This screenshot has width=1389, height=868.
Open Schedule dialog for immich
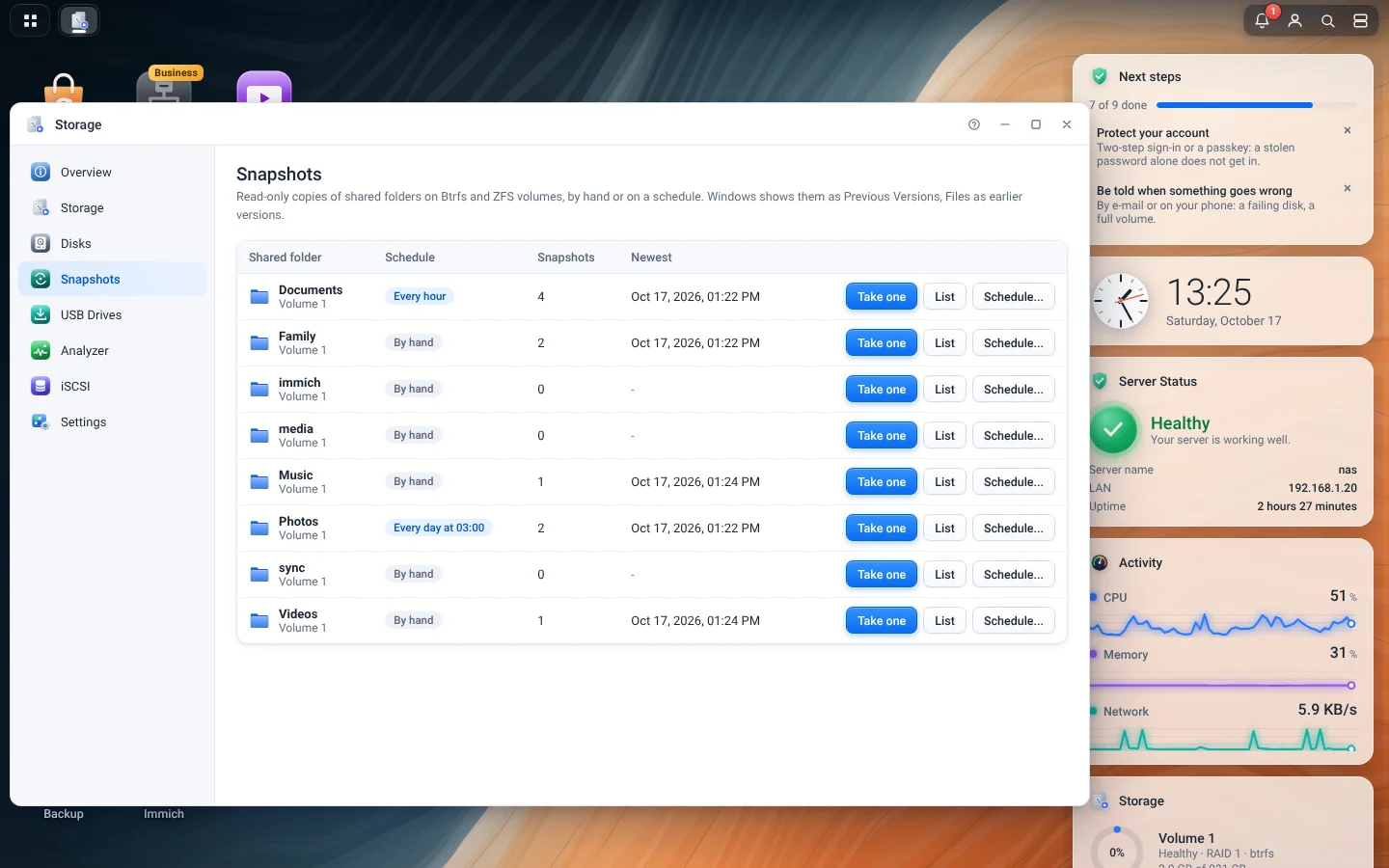(x=1013, y=390)
